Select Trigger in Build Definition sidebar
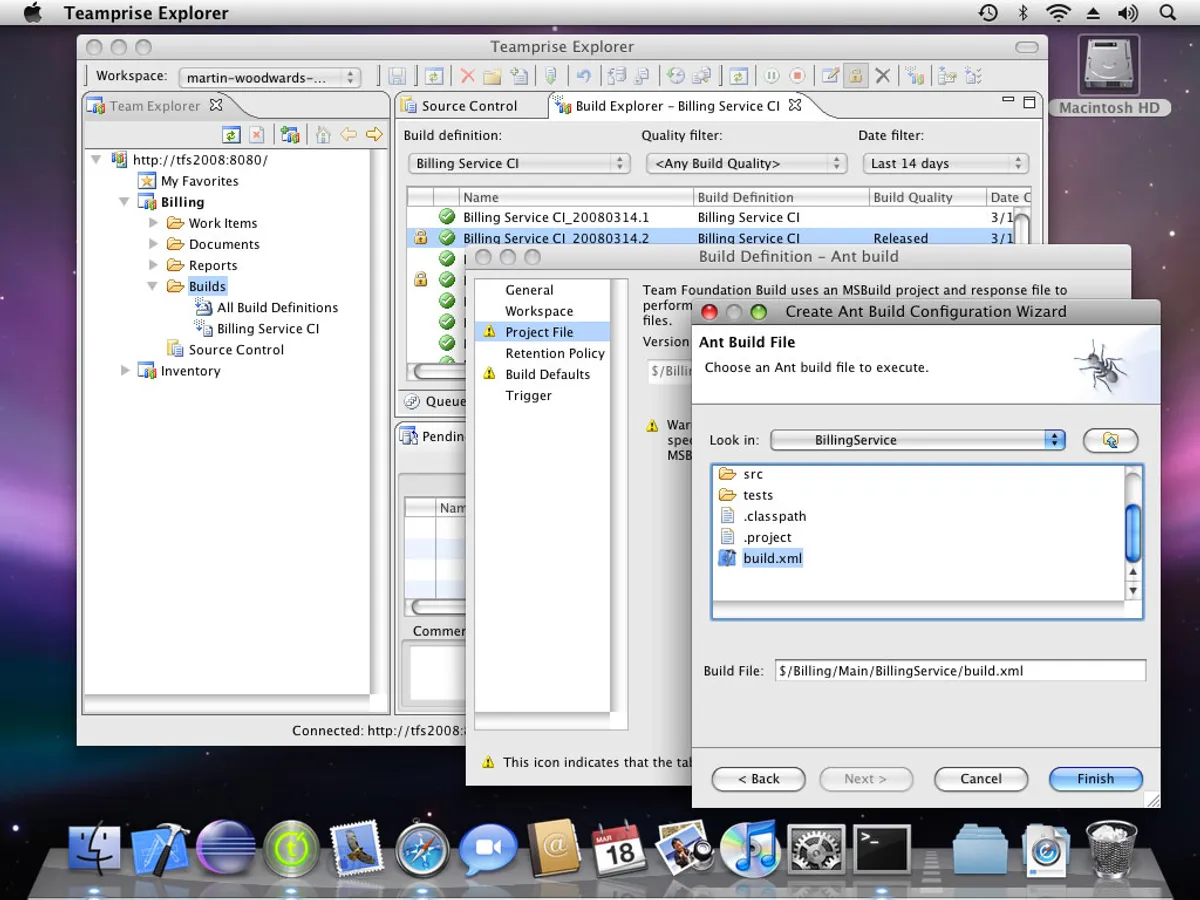1200x900 pixels. point(528,395)
